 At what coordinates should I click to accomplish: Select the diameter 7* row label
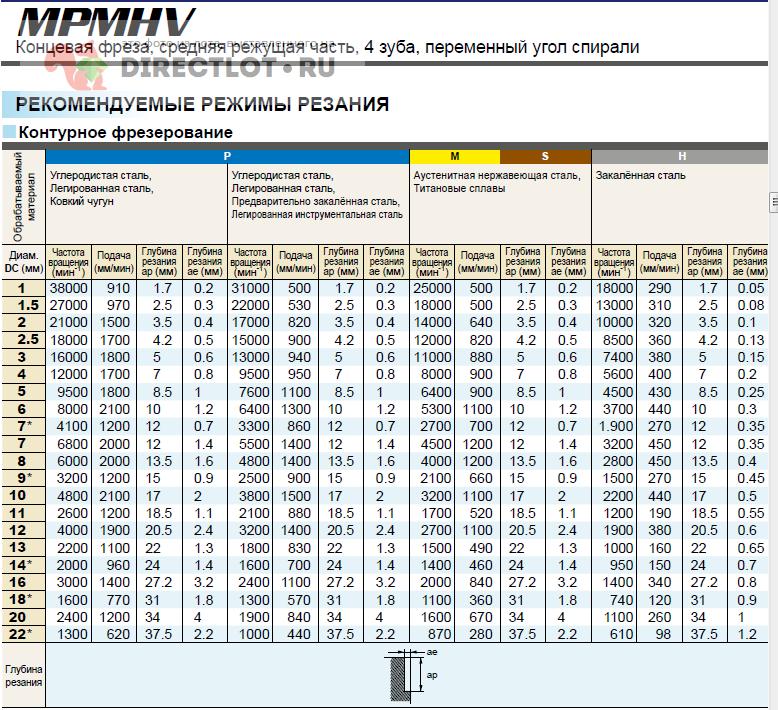pos(22,427)
